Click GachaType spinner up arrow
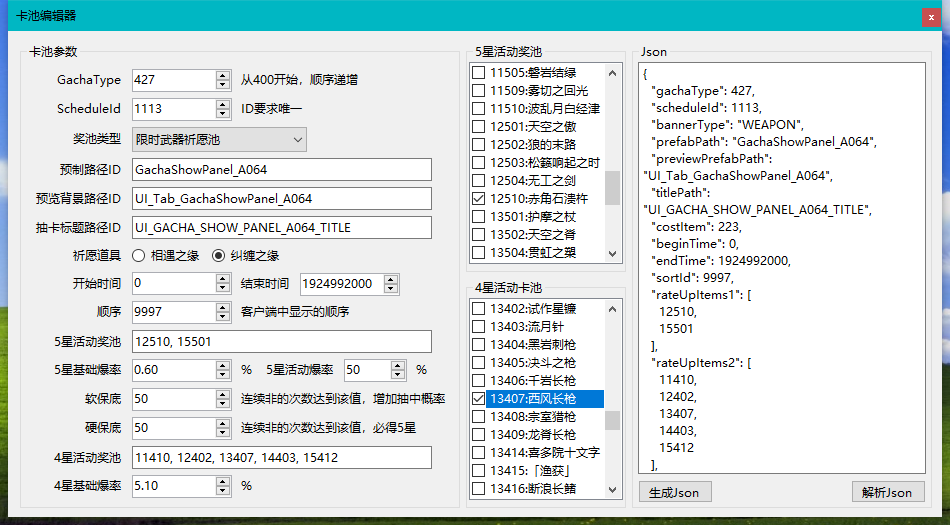 click(222, 75)
